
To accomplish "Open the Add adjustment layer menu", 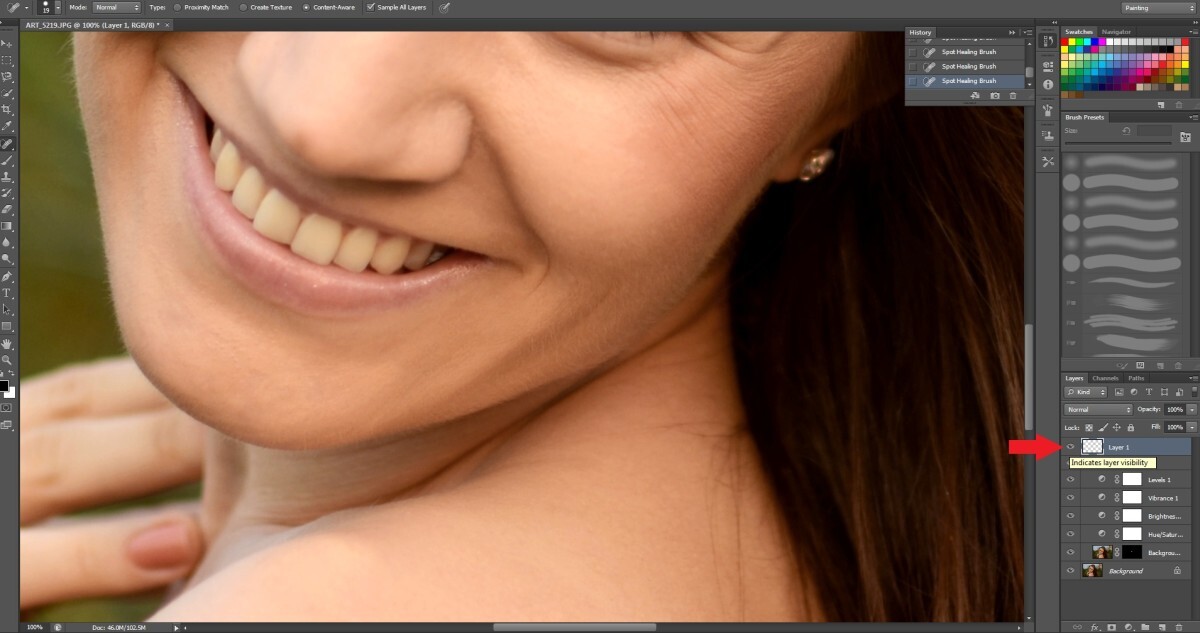I will 1129,627.
